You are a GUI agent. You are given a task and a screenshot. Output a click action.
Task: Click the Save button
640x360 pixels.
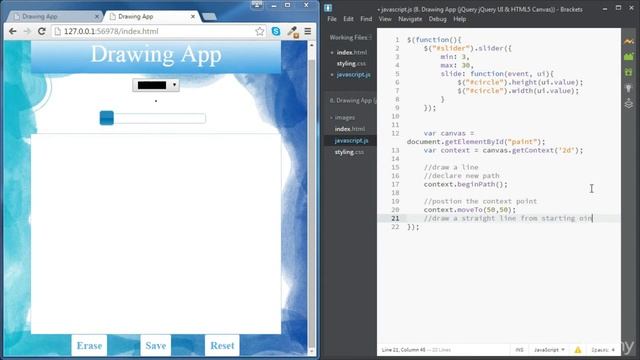[156, 346]
